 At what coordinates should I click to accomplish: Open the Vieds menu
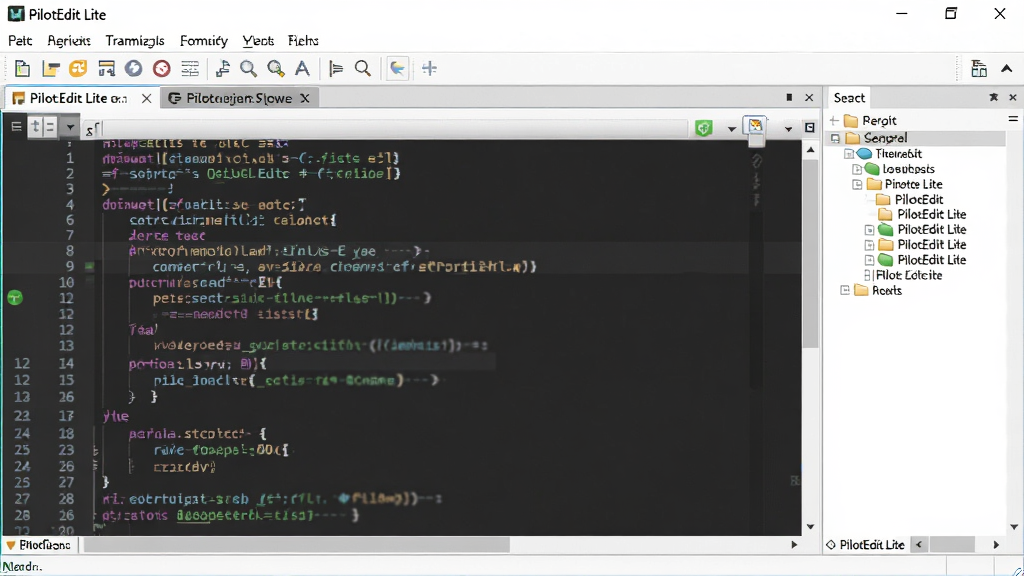tap(258, 40)
